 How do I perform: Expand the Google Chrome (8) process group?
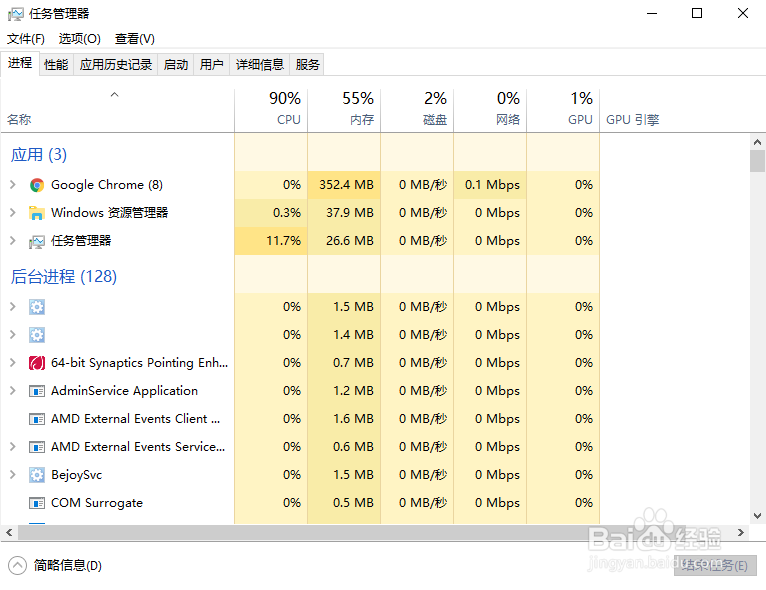[x=13, y=185]
